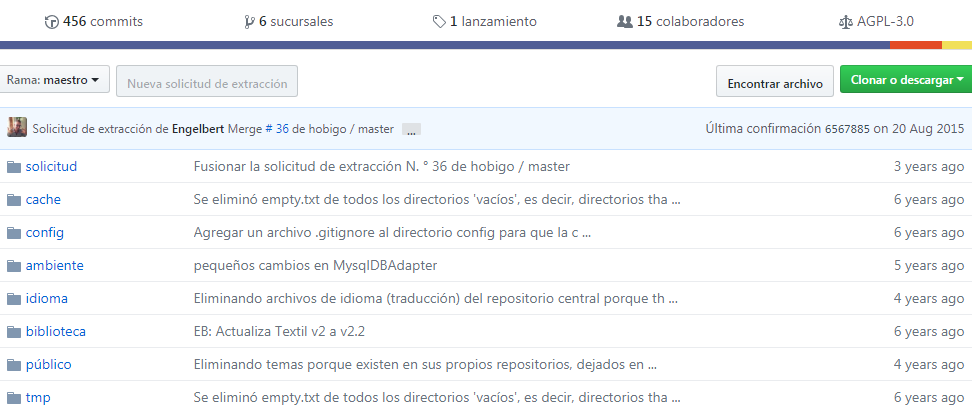The image size is (972, 410).
Task: Click the scales license icon
Action: 846,22
